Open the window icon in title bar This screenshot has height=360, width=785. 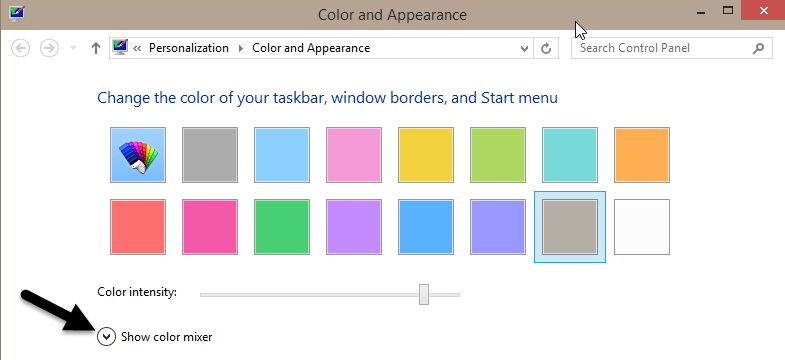[17, 12]
